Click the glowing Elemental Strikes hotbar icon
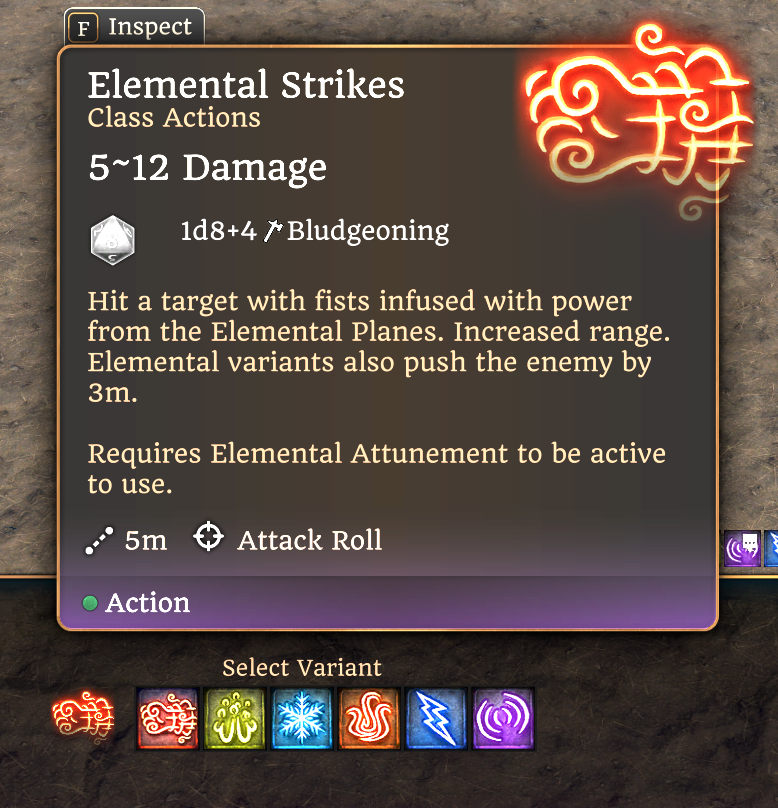This screenshot has width=778, height=808. pos(83,716)
